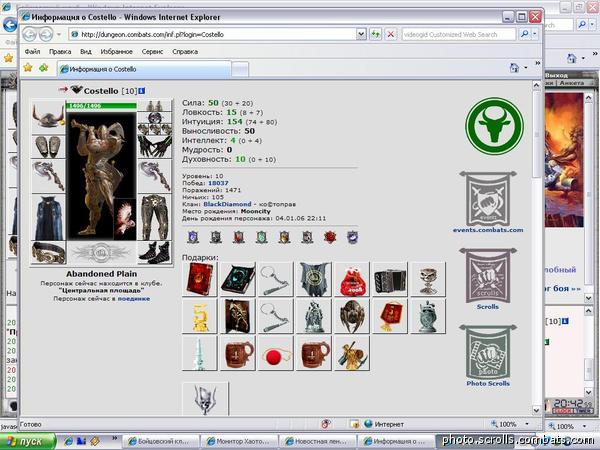This screenshot has height=450, width=600.
Task: Click the Выход link in background window
Action: tap(557, 75)
